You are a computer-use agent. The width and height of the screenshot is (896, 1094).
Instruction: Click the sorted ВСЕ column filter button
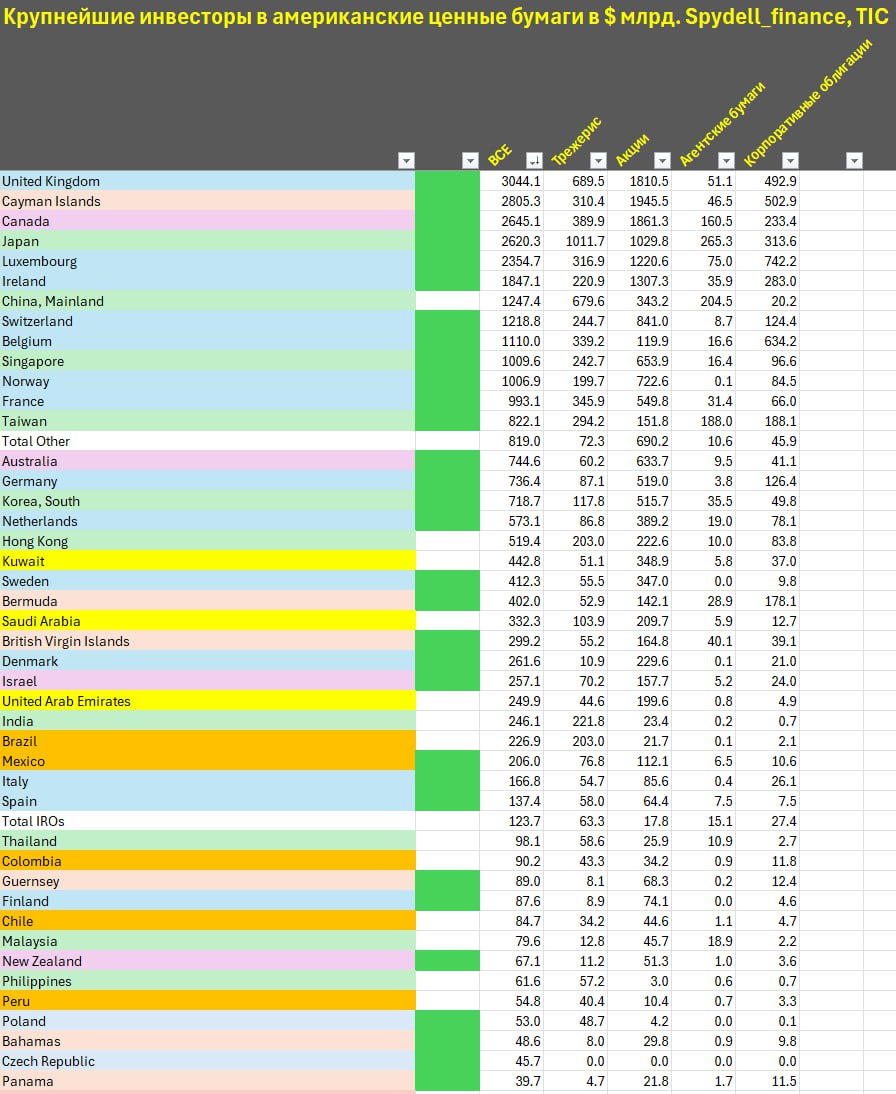[534, 160]
